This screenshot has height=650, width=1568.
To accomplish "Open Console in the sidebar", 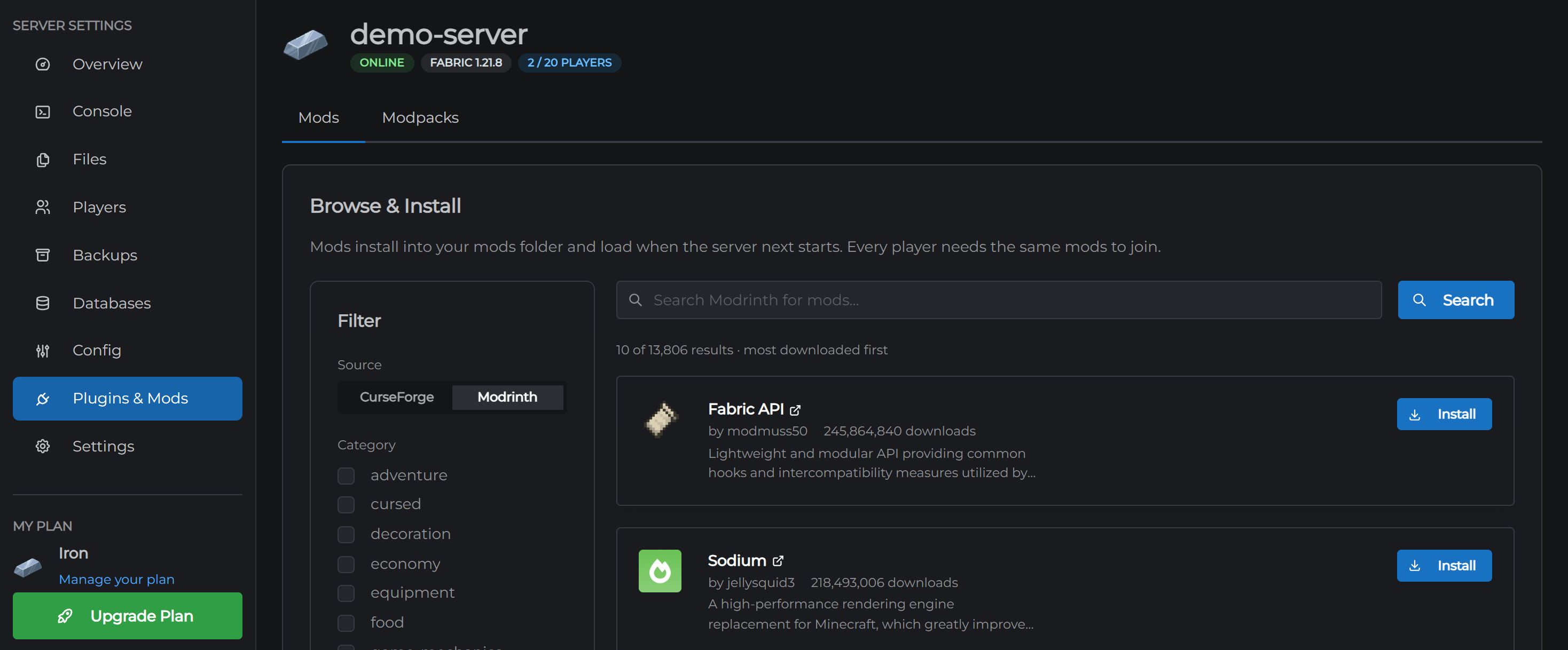I will coord(127,112).
